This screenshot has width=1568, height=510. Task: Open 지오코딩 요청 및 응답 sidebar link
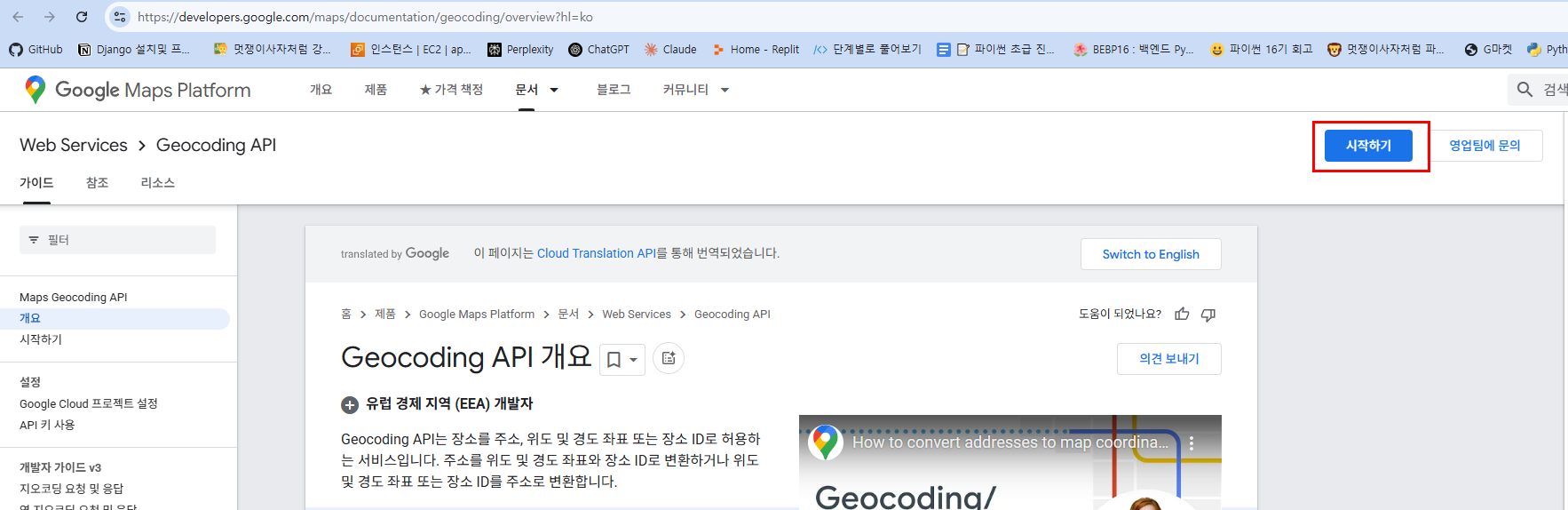[x=71, y=489]
